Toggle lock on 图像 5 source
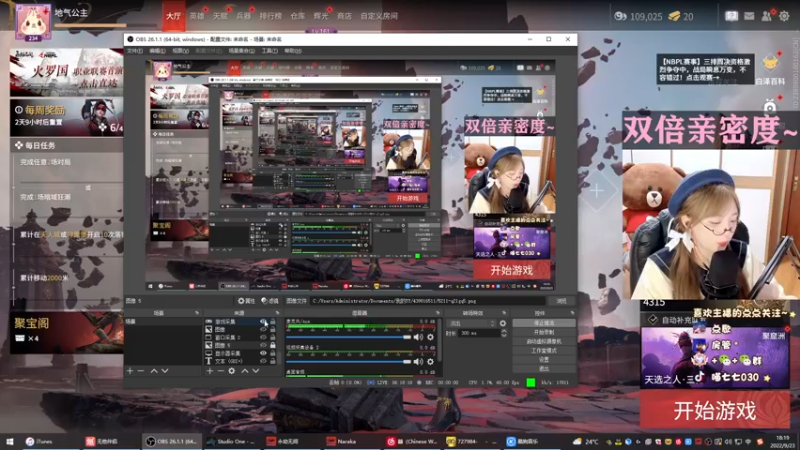Viewport: 800px width, 450px height. tap(273, 345)
